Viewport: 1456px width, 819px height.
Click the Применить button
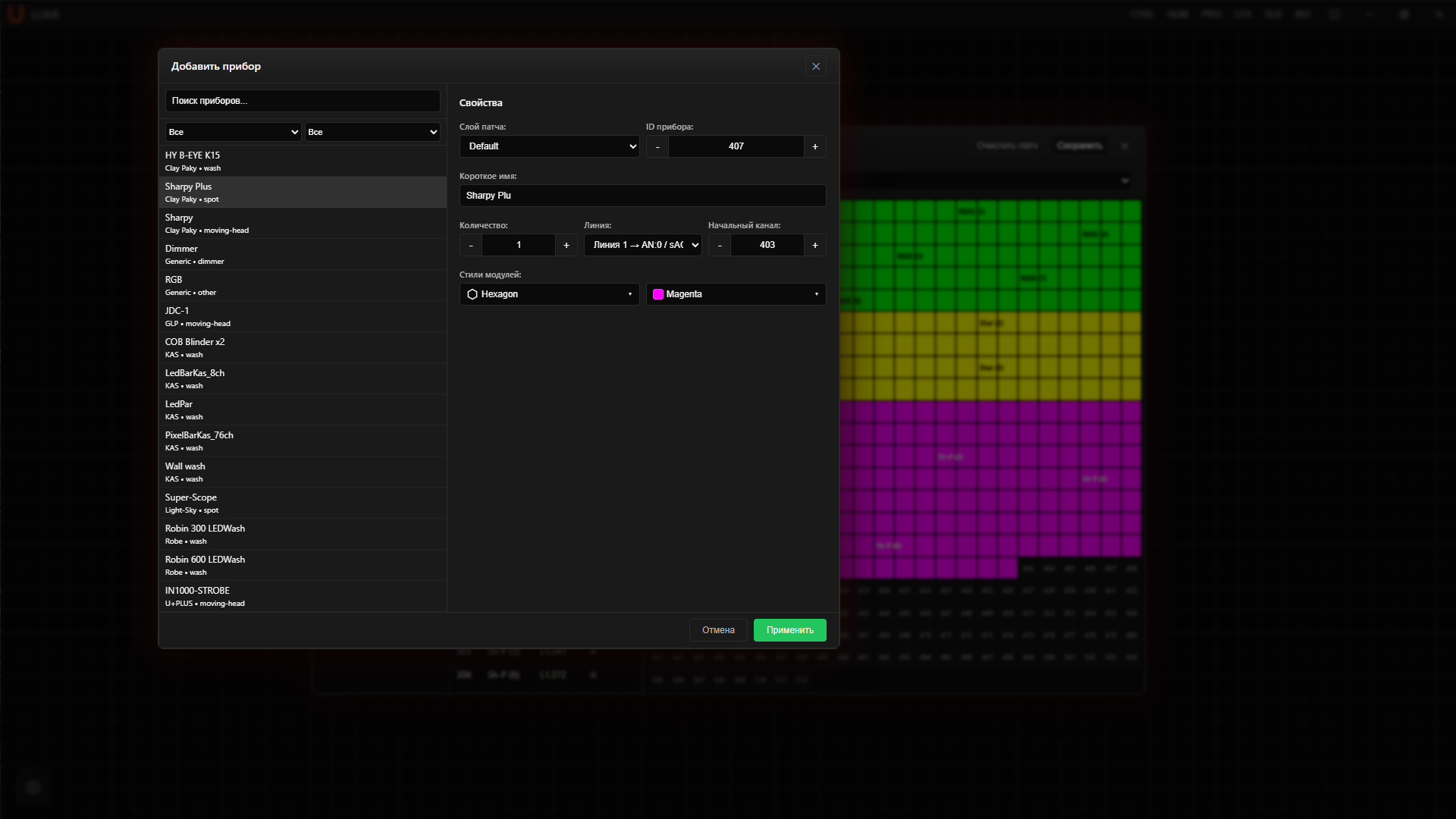pos(790,630)
